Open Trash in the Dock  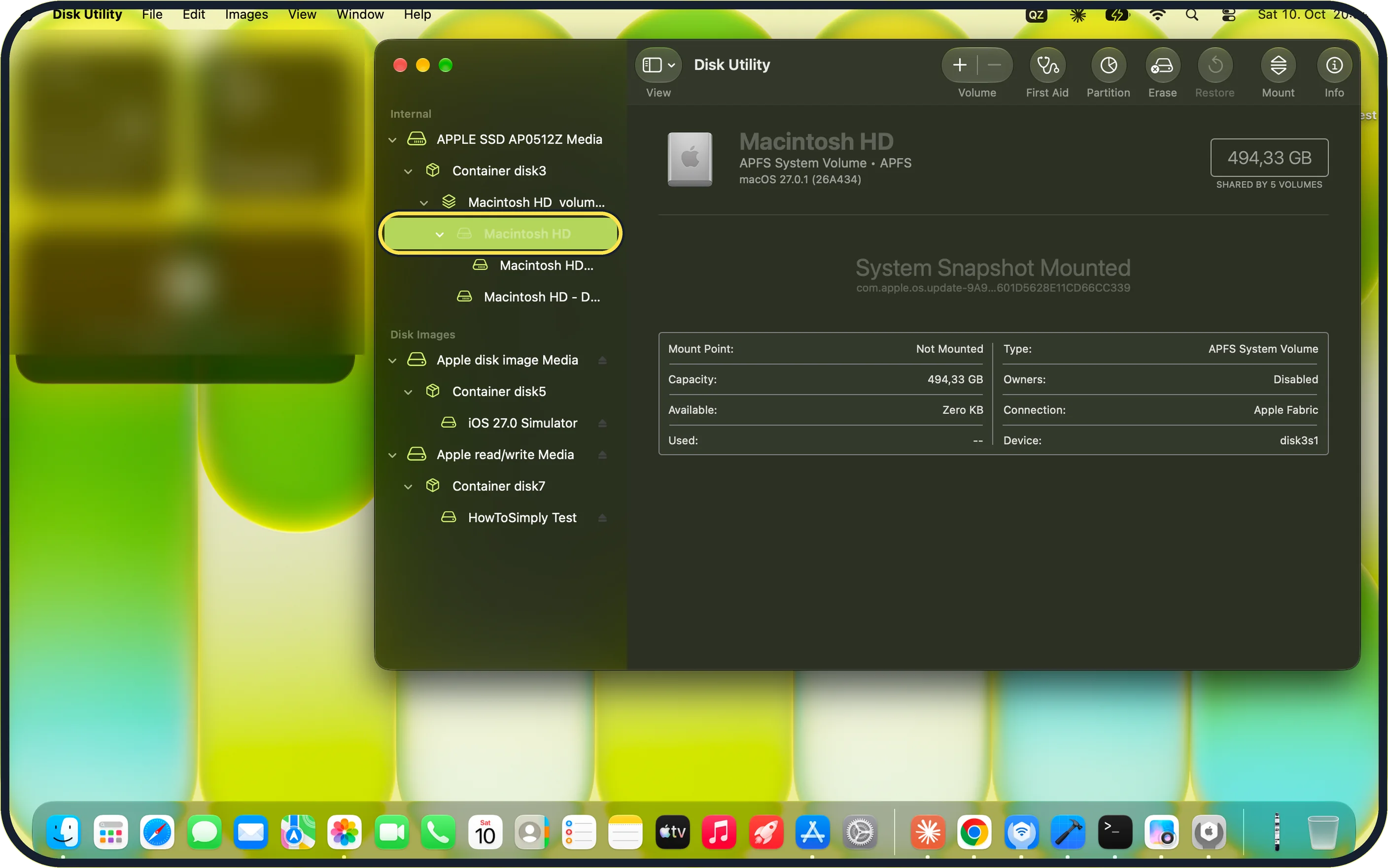(x=1322, y=832)
